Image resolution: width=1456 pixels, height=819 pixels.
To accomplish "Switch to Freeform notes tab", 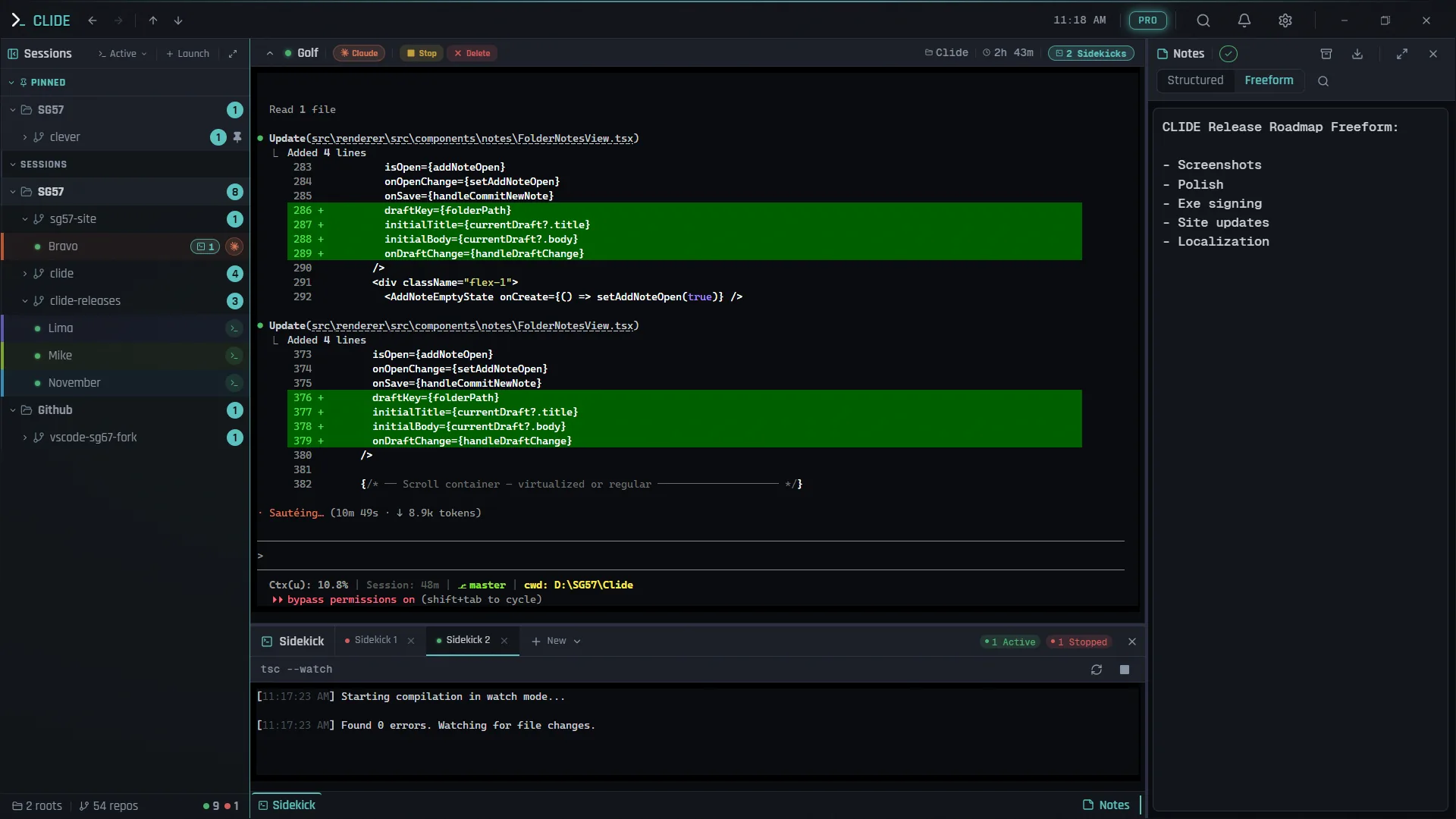I will coord(1269,80).
